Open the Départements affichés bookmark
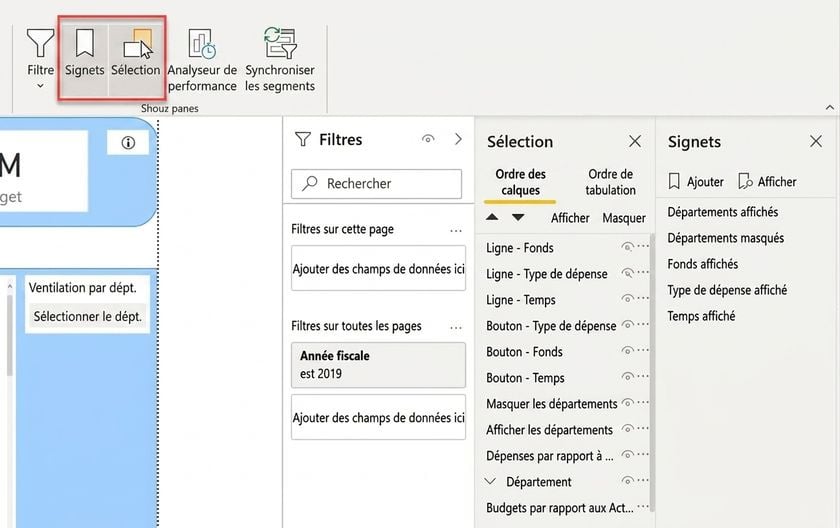The image size is (840, 528). (723, 212)
